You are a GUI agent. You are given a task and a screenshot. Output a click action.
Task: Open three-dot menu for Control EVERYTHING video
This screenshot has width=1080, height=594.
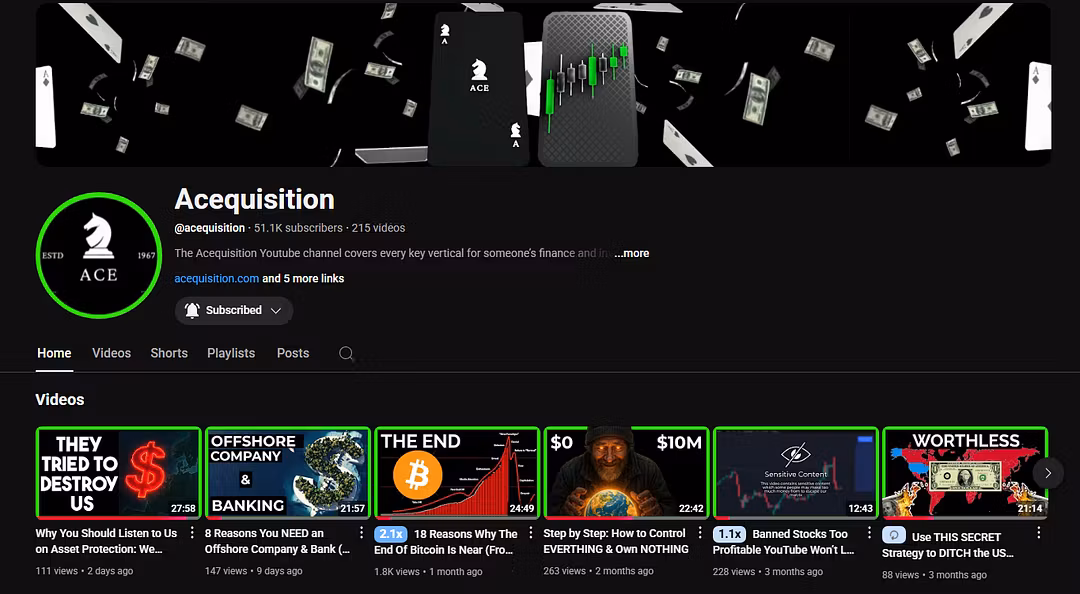[700, 533]
